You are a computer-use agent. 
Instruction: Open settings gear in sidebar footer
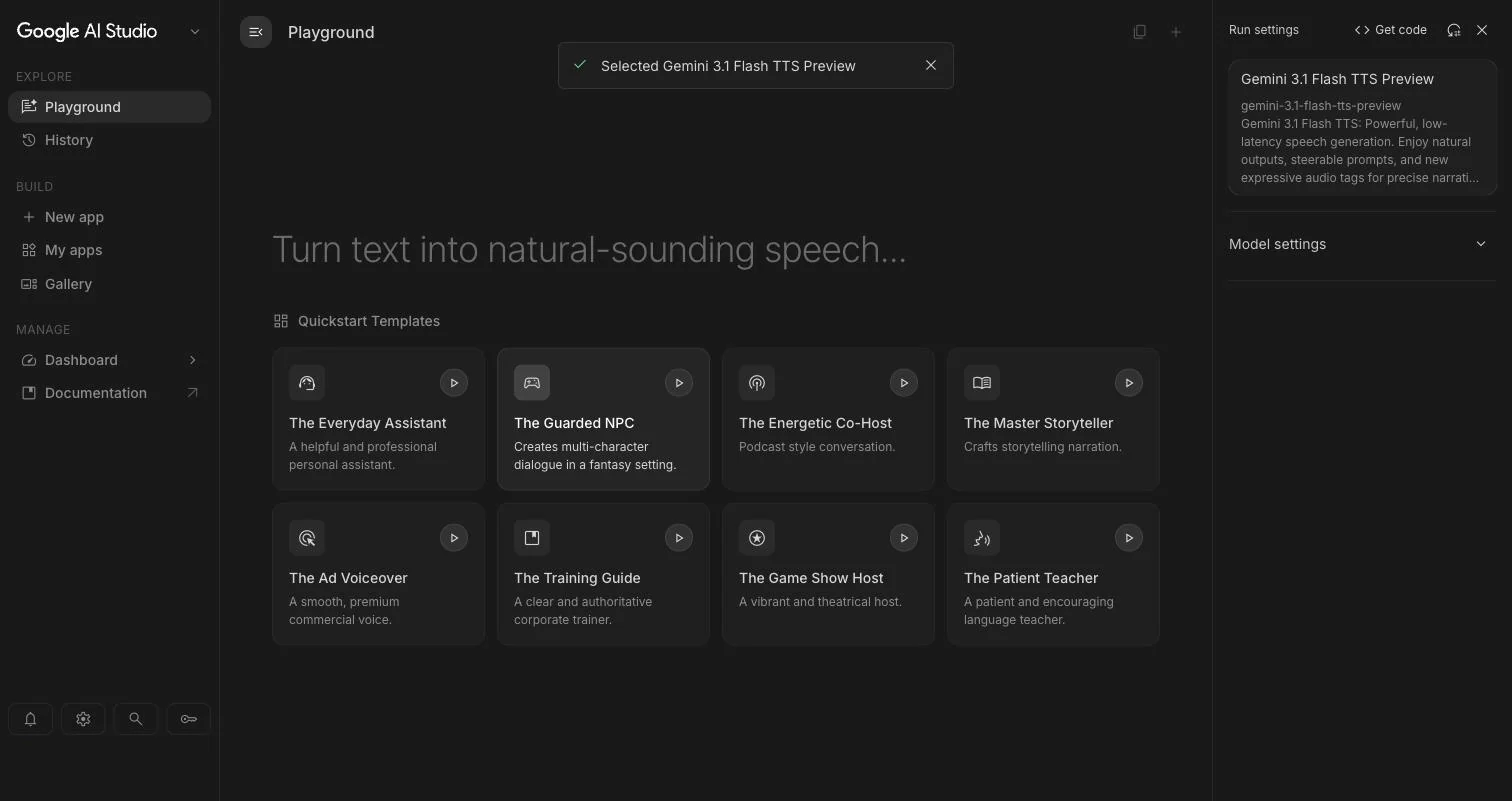83,719
